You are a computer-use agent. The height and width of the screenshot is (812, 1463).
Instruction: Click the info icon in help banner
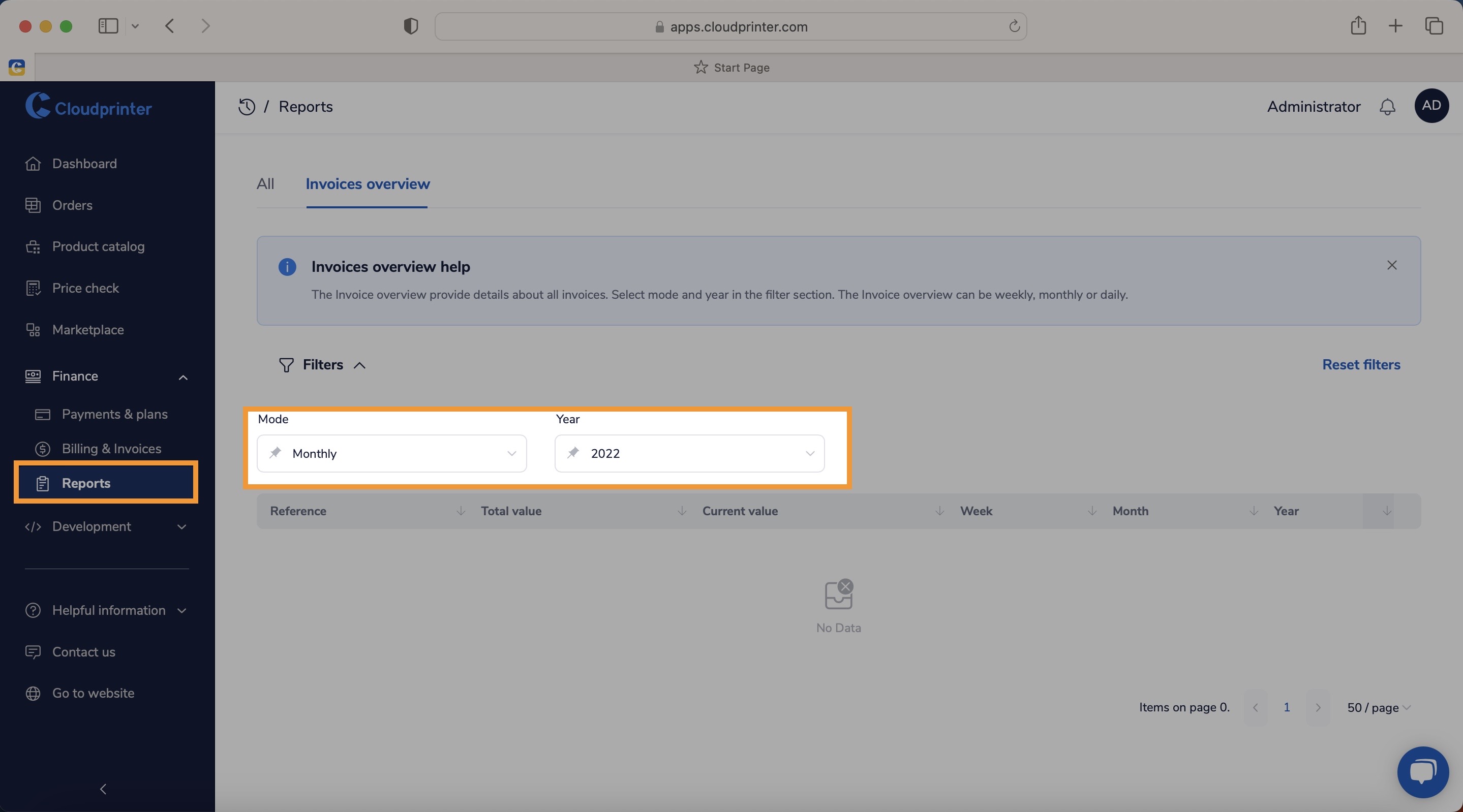[287, 267]
